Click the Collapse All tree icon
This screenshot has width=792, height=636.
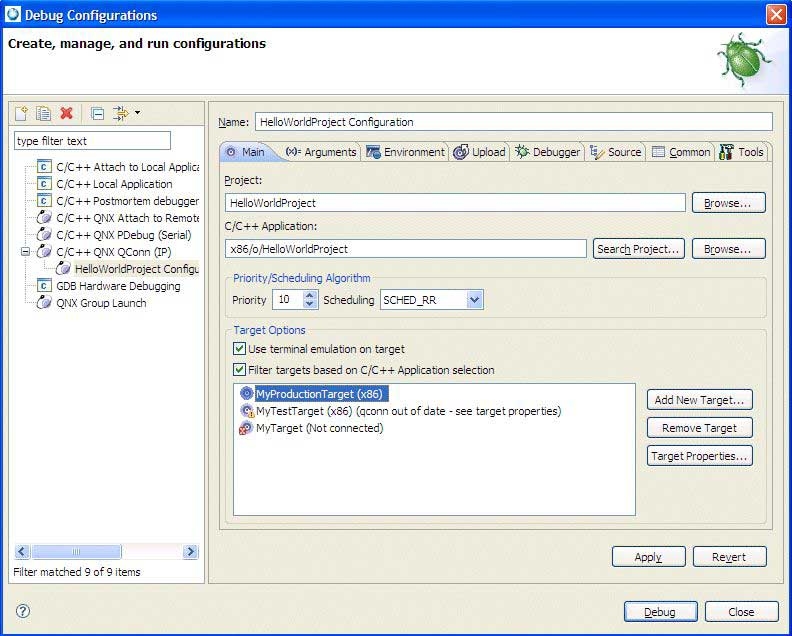(97, 114)
